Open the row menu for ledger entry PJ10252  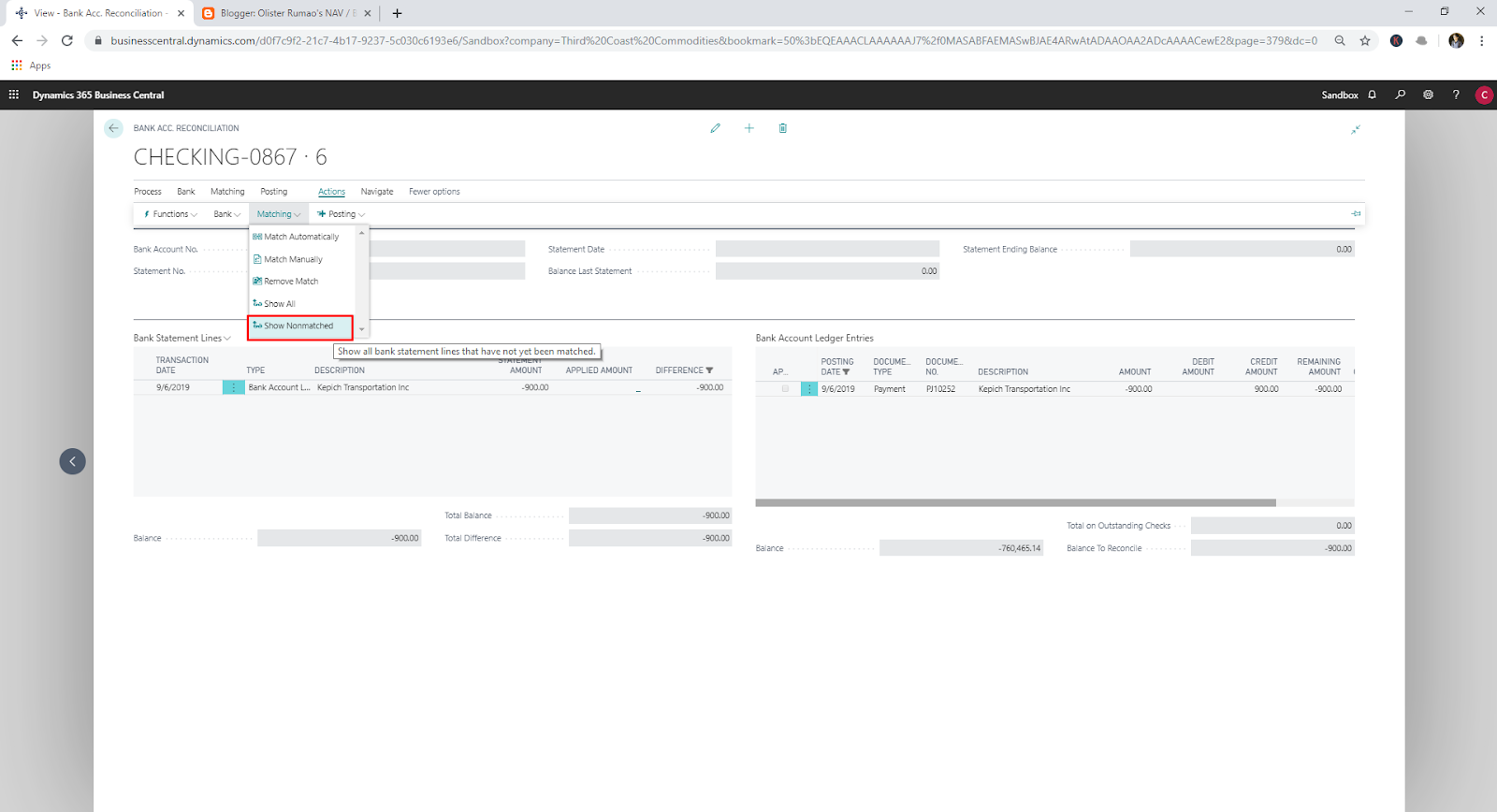(809, 389)
